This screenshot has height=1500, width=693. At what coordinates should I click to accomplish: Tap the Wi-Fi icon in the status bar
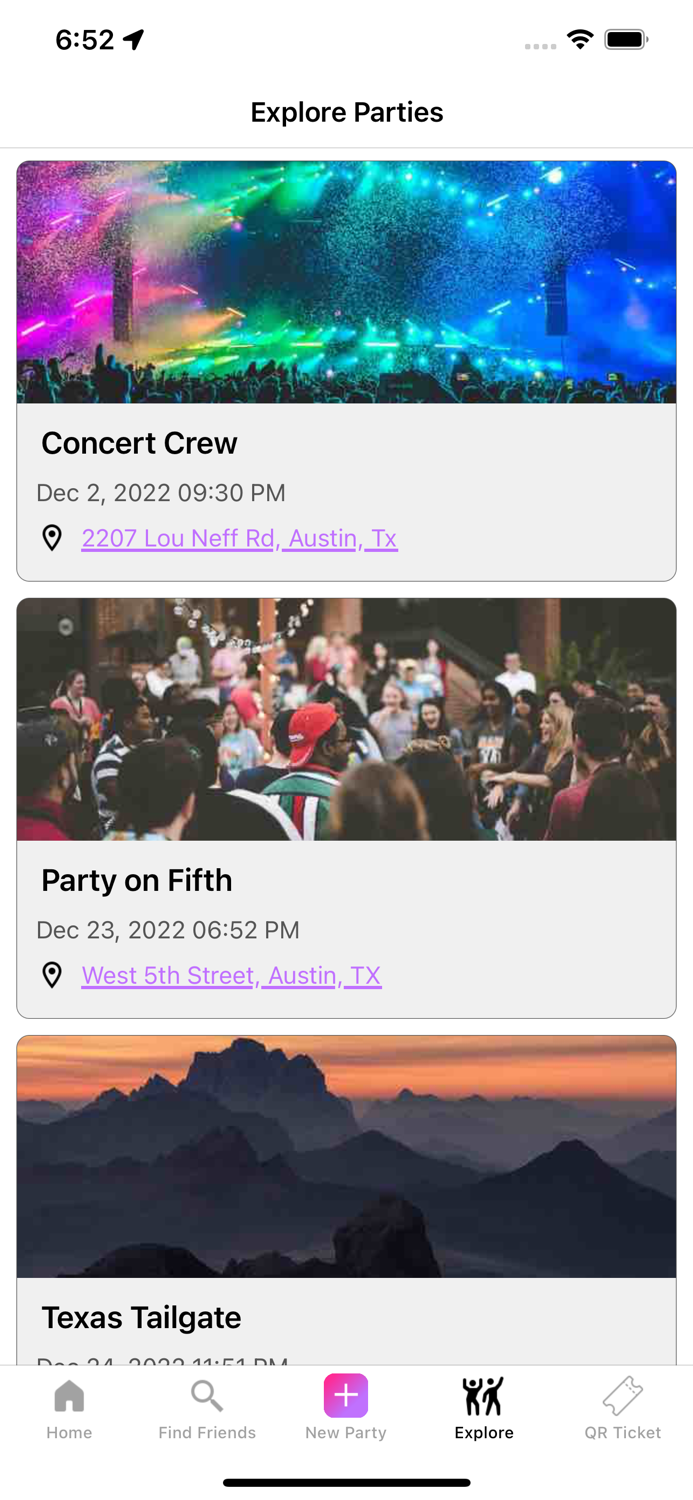tap(581, 42)
